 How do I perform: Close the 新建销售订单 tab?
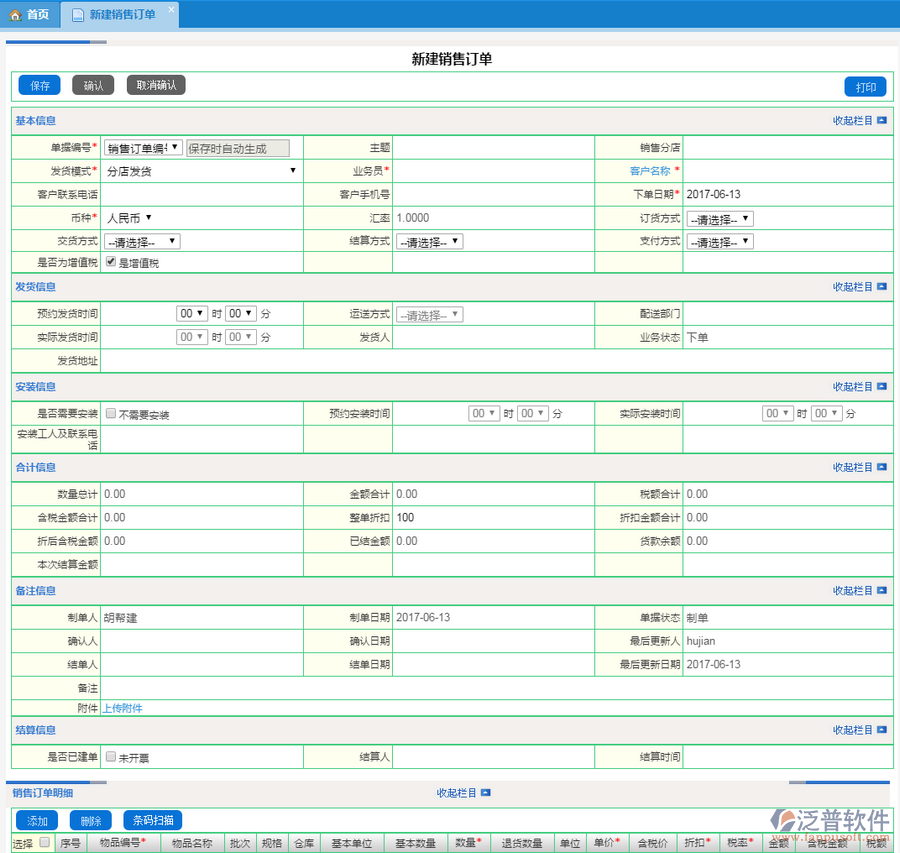click(171, 9)
